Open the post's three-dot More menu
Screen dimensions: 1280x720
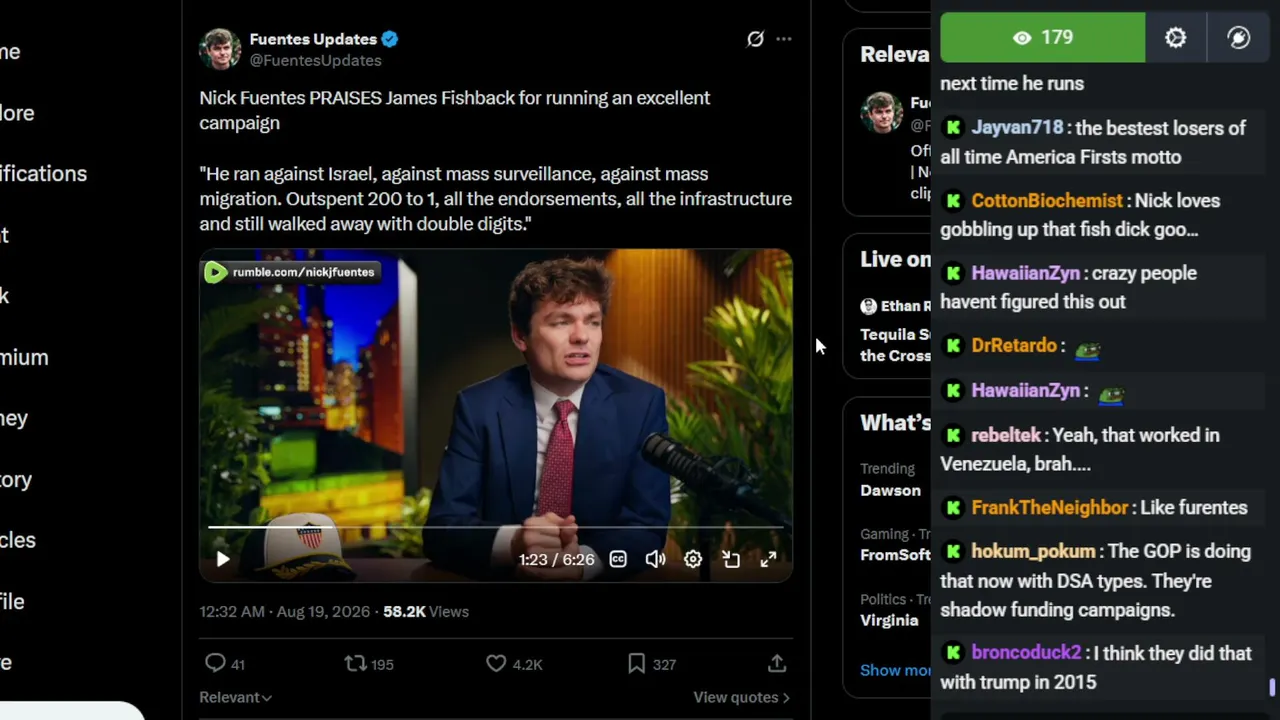click(x=784, y=39)
